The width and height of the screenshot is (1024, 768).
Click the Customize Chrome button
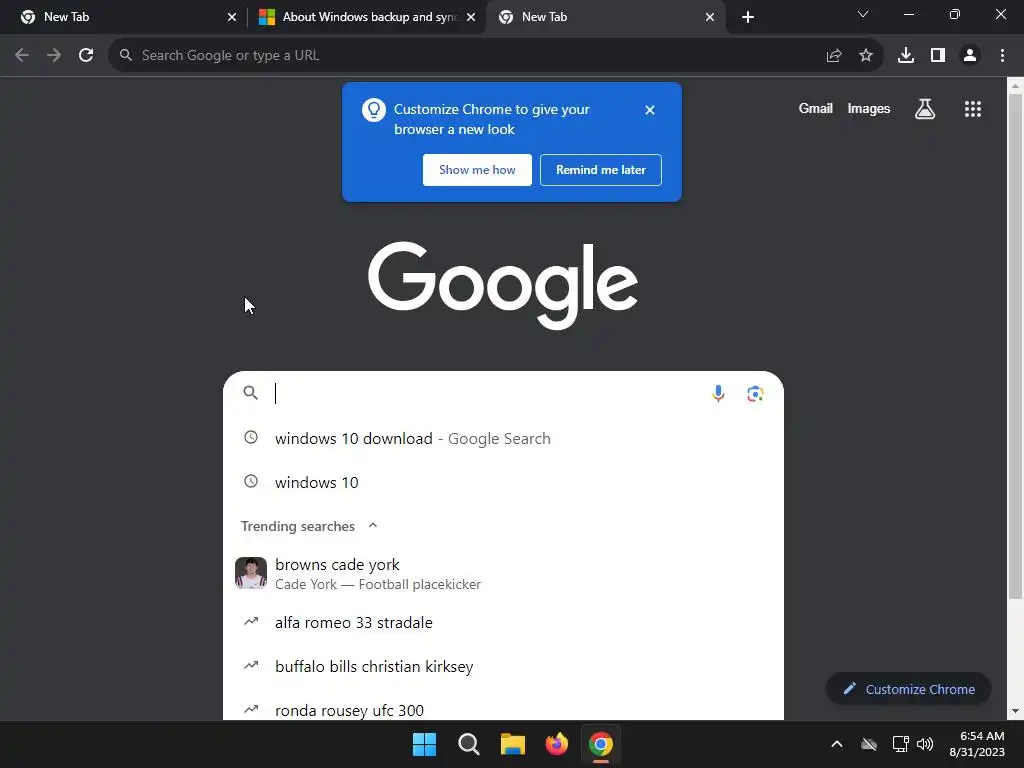click(x=908, y=689)
